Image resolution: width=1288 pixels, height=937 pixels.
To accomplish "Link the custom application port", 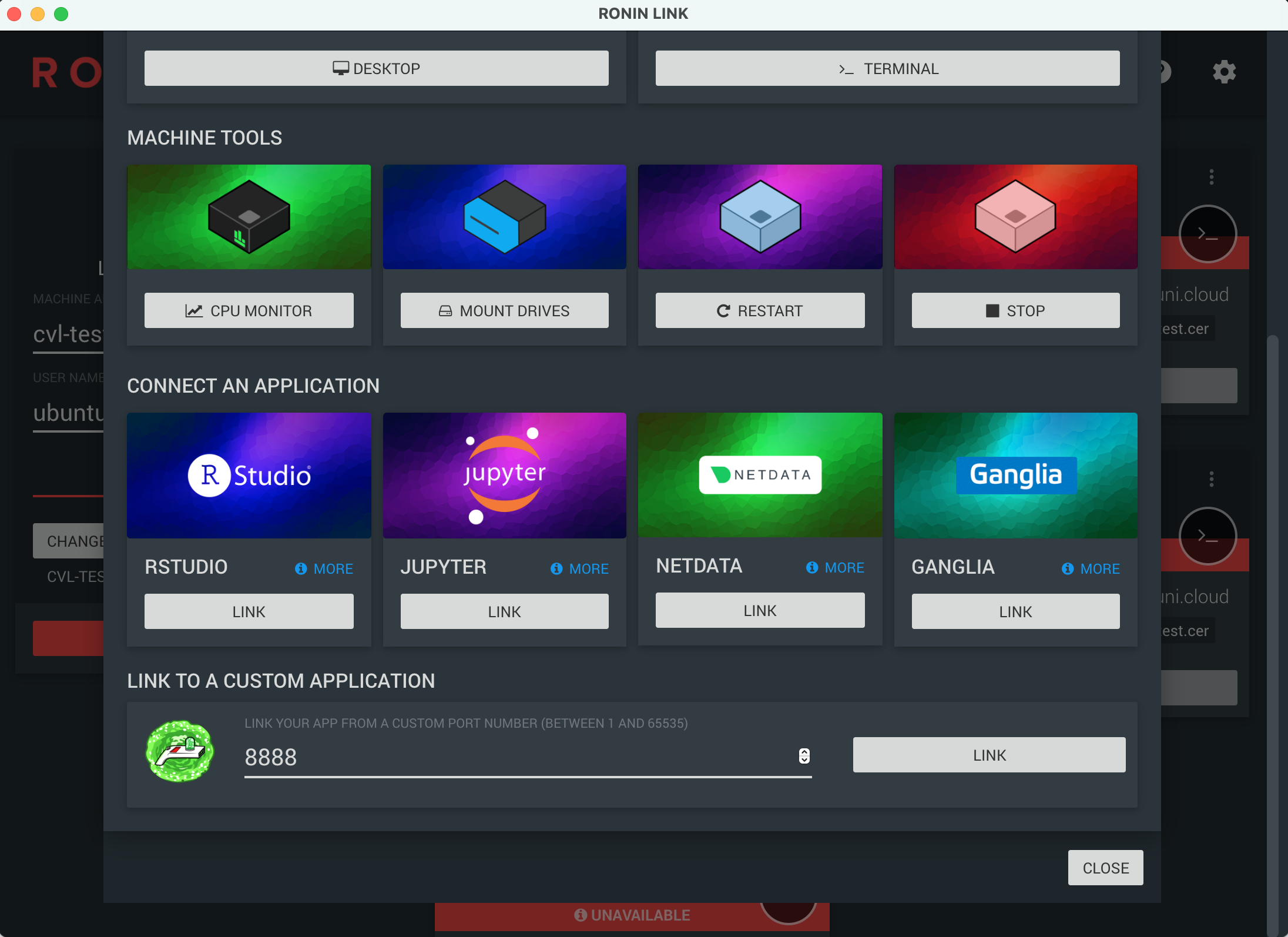I will coord(990,755).
